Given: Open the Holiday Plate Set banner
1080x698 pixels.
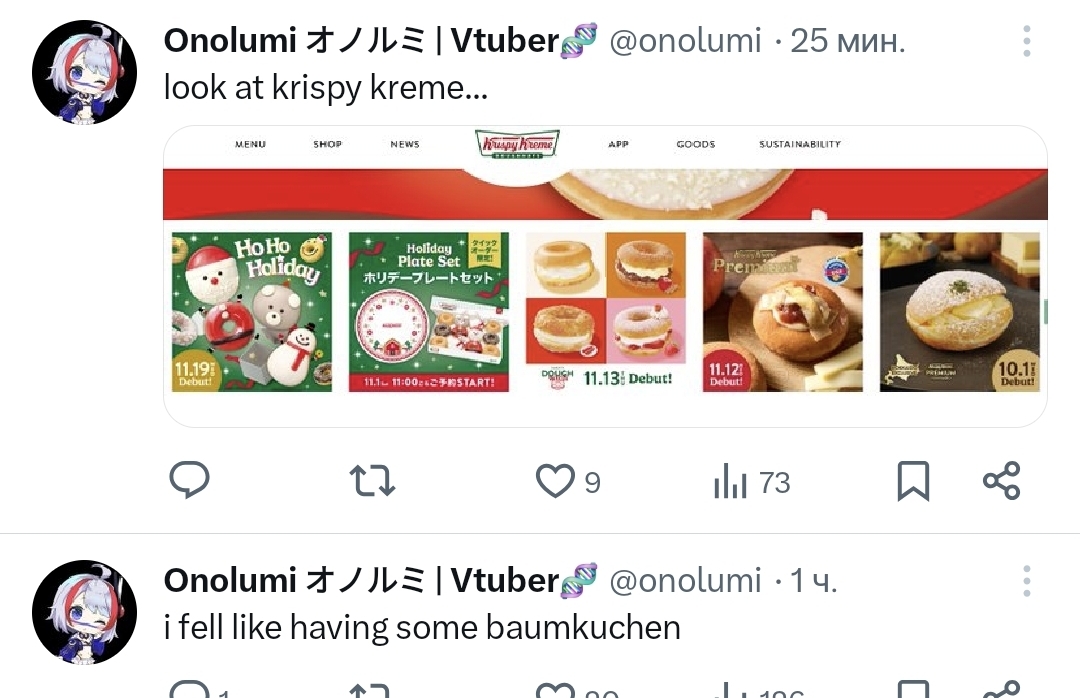Looking at the screenshot, I should pos(428,312).
